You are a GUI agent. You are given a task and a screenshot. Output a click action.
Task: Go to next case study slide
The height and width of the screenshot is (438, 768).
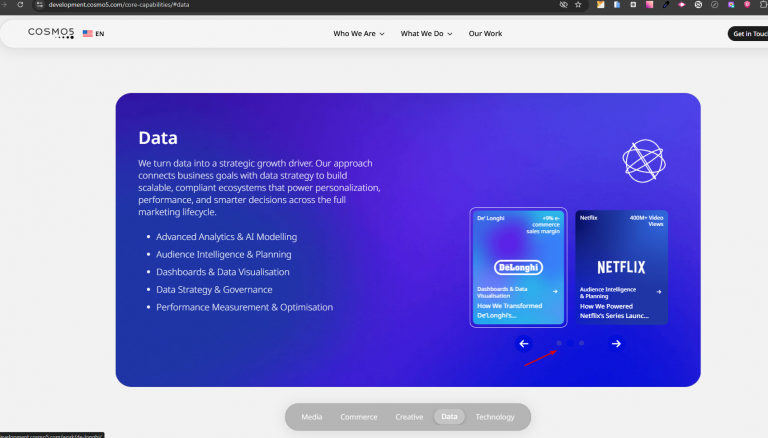click(x=616, y=343)
